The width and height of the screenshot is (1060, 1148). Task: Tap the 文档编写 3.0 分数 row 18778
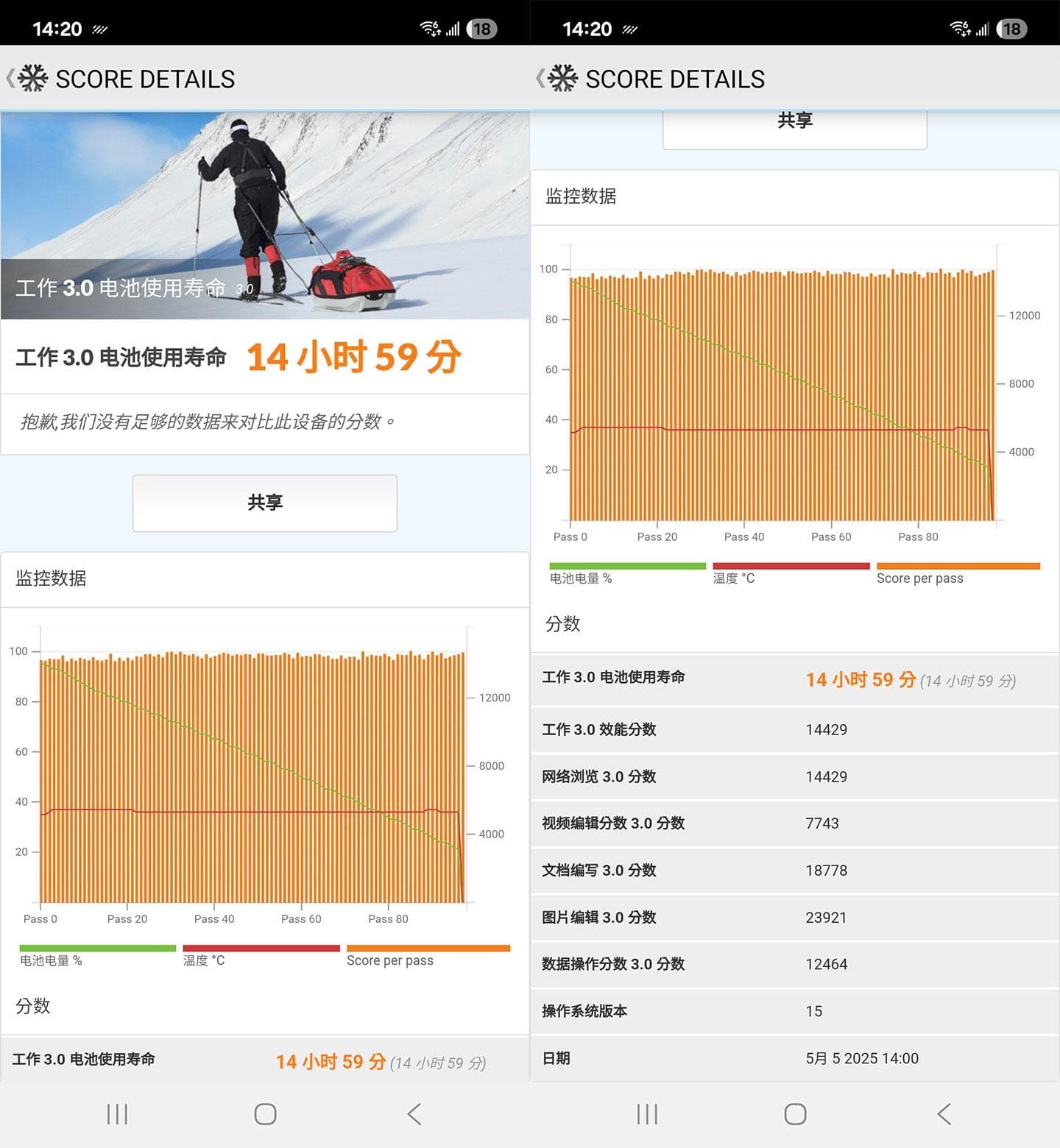(795, 871)
